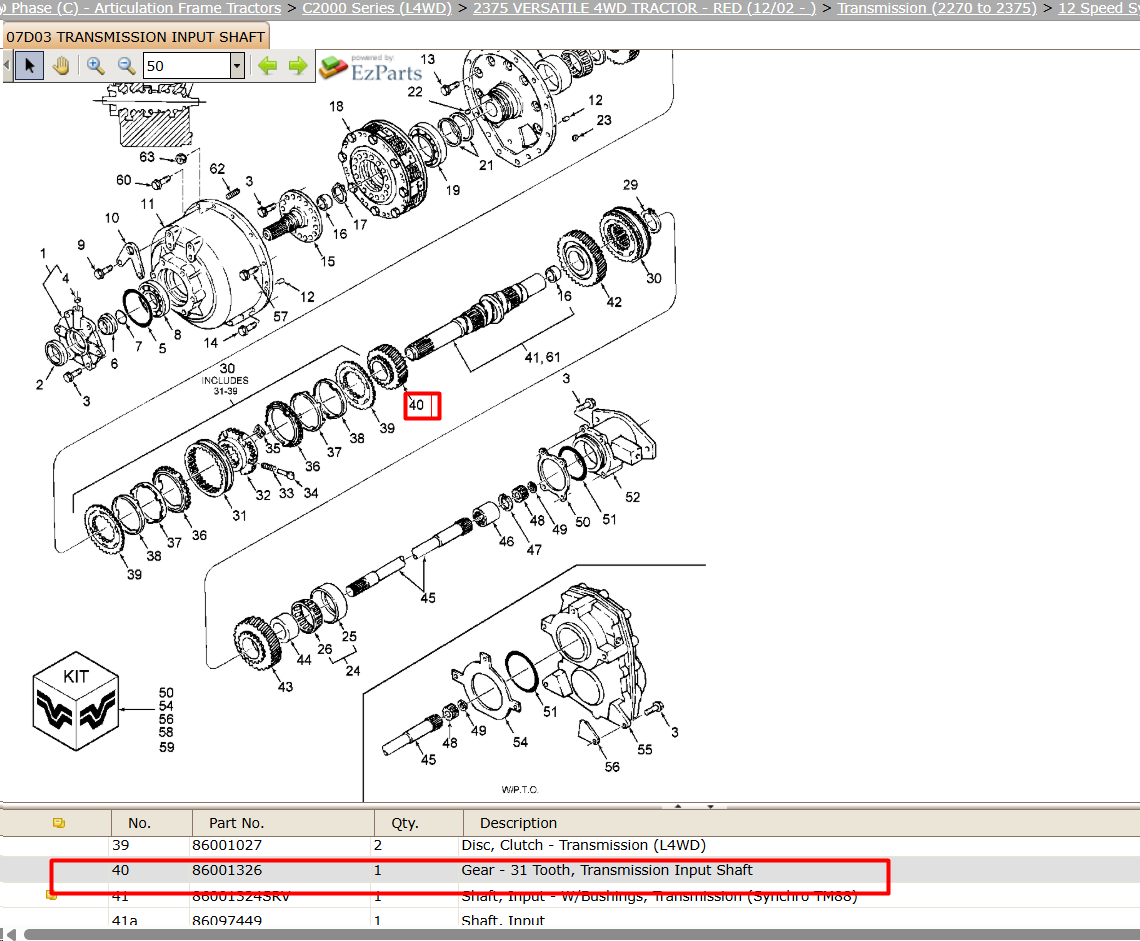Click description Disc, Clutch - Transmission (L4WD)

(x=583, y=845)
